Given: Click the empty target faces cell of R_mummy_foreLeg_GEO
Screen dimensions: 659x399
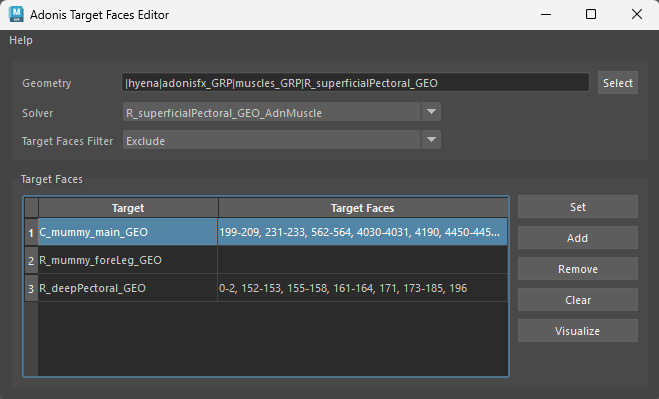Looking at the screenshot, I should (x=363, y=260).
